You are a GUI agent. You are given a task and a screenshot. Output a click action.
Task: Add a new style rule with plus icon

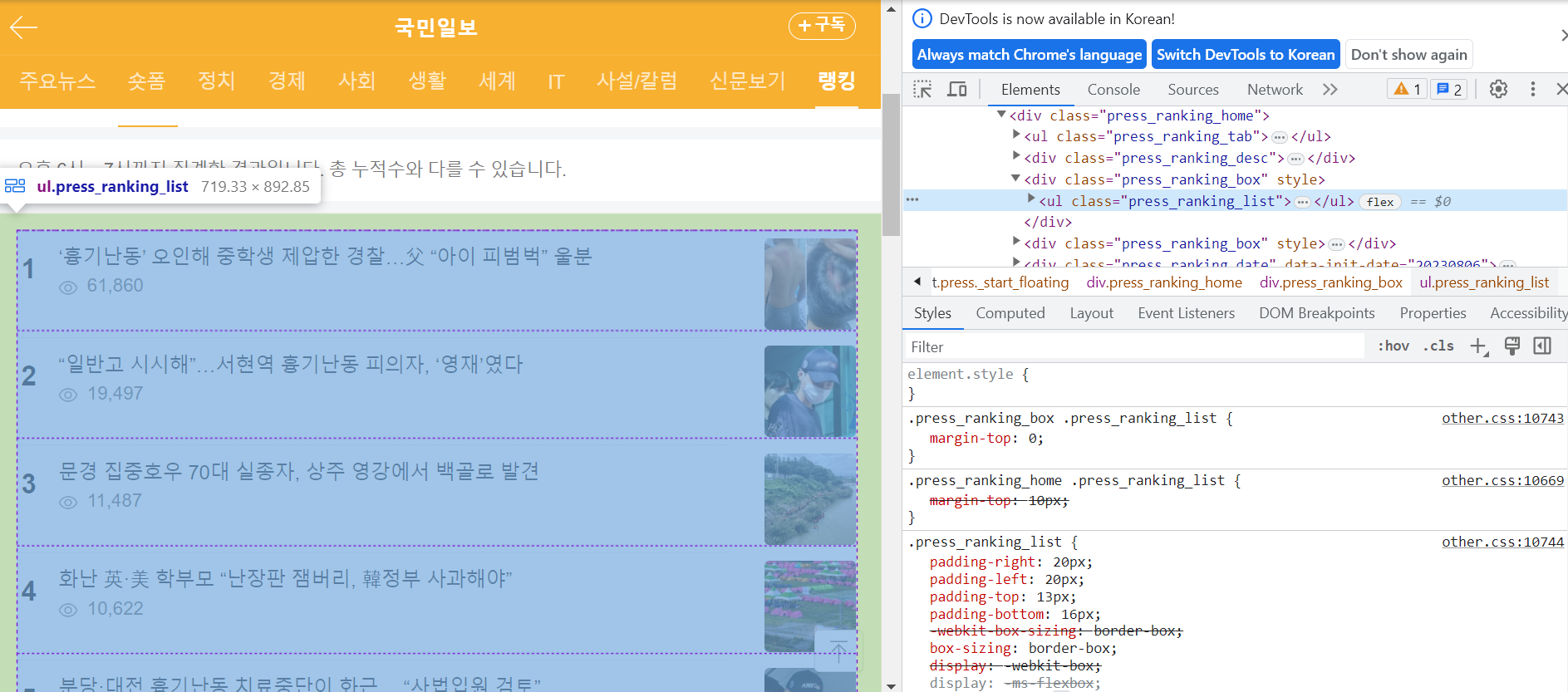(x=1479, y=346)
